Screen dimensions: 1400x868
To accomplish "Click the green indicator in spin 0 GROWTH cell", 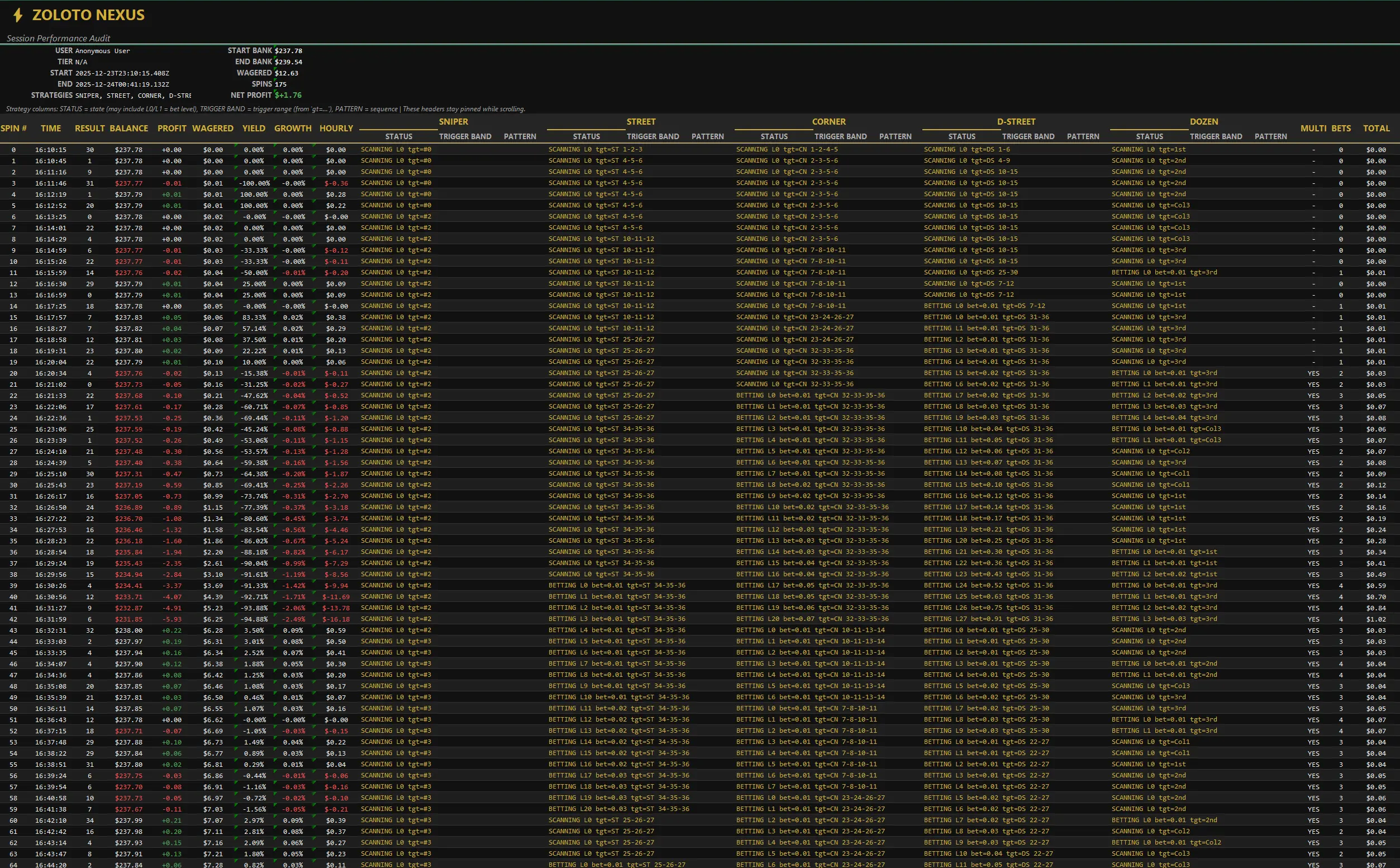I will click(x=276, y=146).
